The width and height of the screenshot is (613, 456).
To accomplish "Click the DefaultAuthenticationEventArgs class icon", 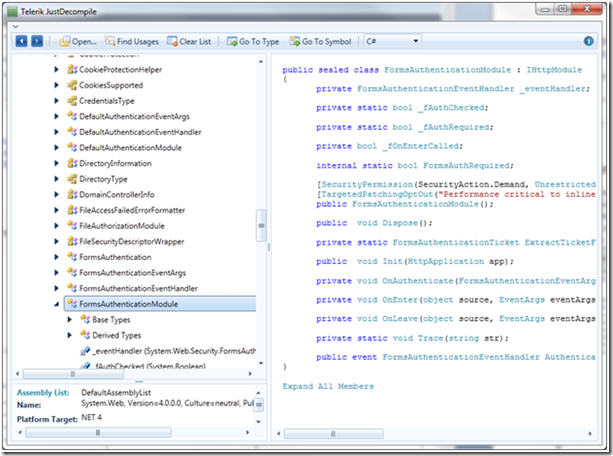I will [x=72, y=117].
